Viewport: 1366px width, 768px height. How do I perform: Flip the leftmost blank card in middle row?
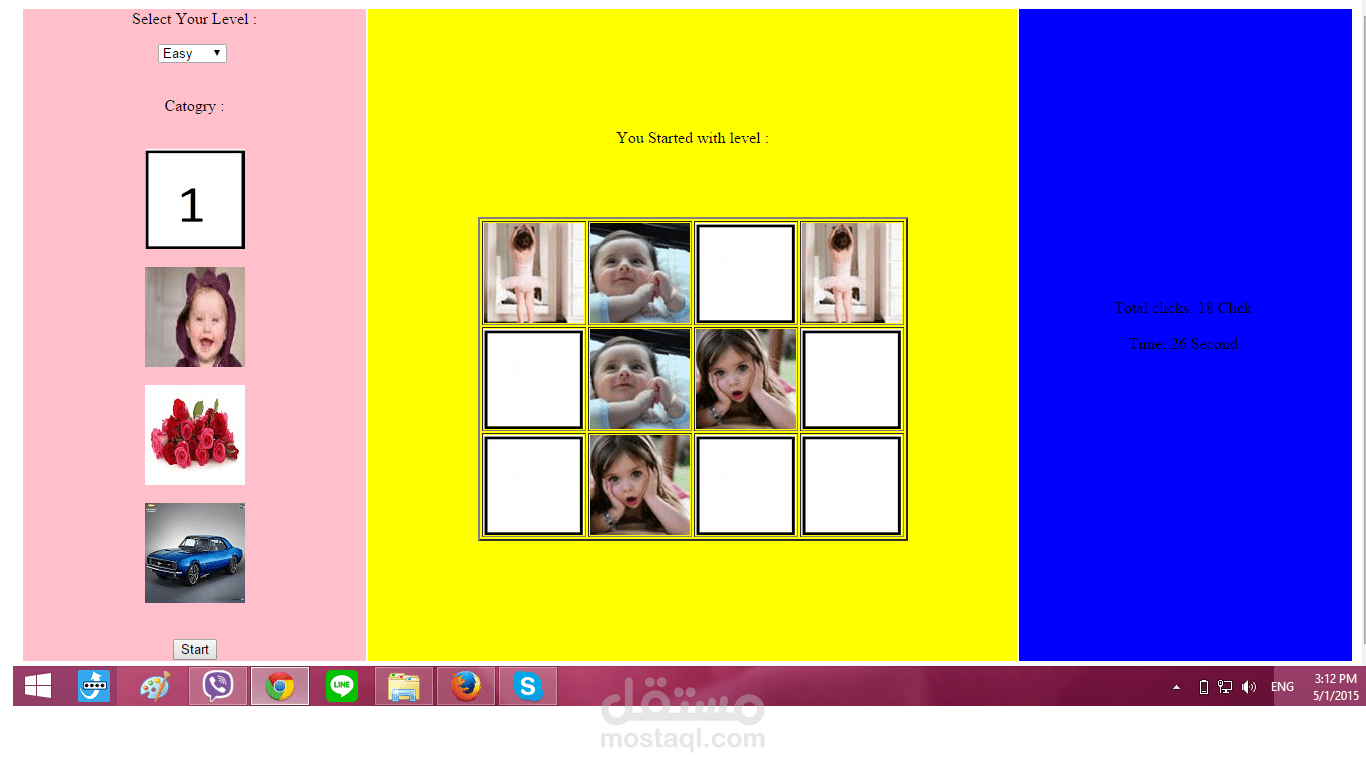534,379
